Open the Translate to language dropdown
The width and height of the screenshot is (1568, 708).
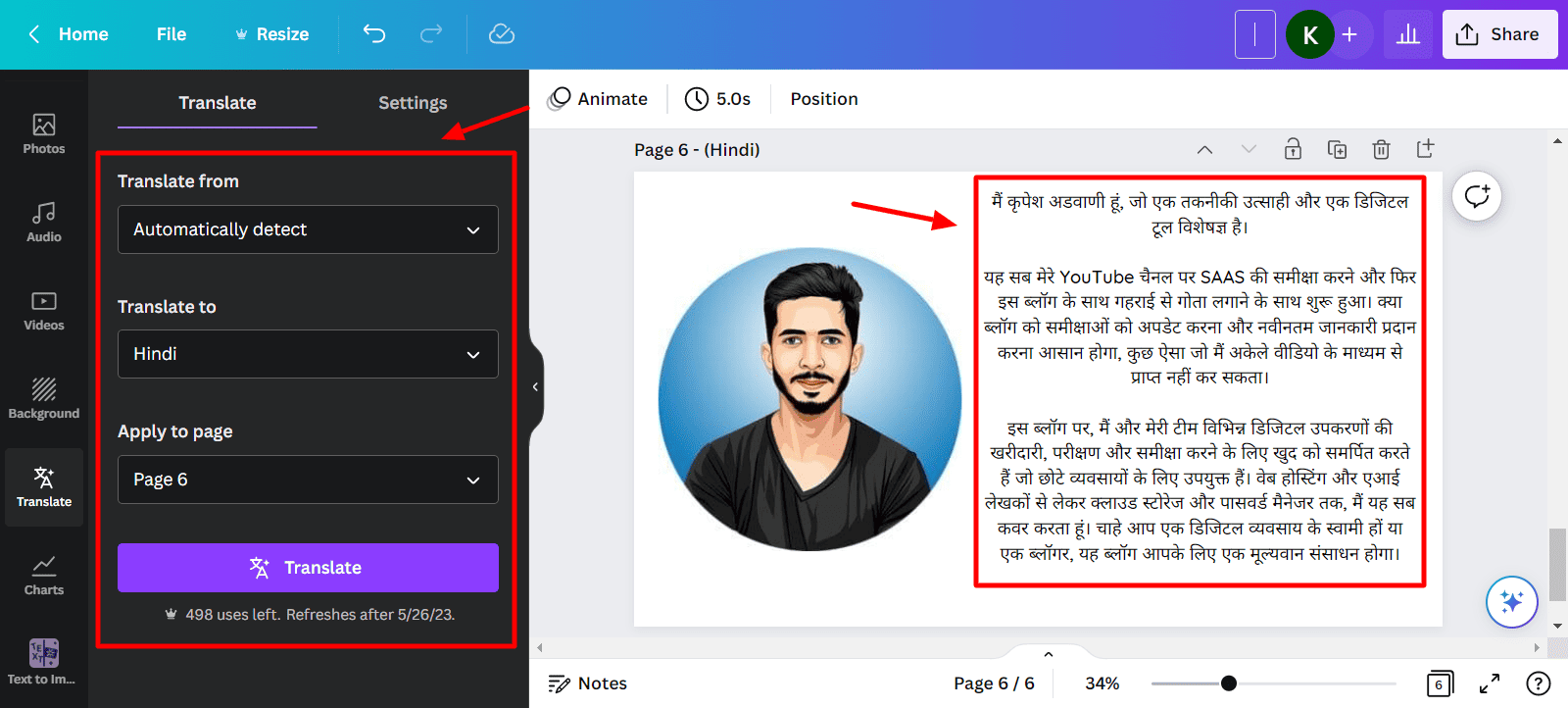(308, 354)
